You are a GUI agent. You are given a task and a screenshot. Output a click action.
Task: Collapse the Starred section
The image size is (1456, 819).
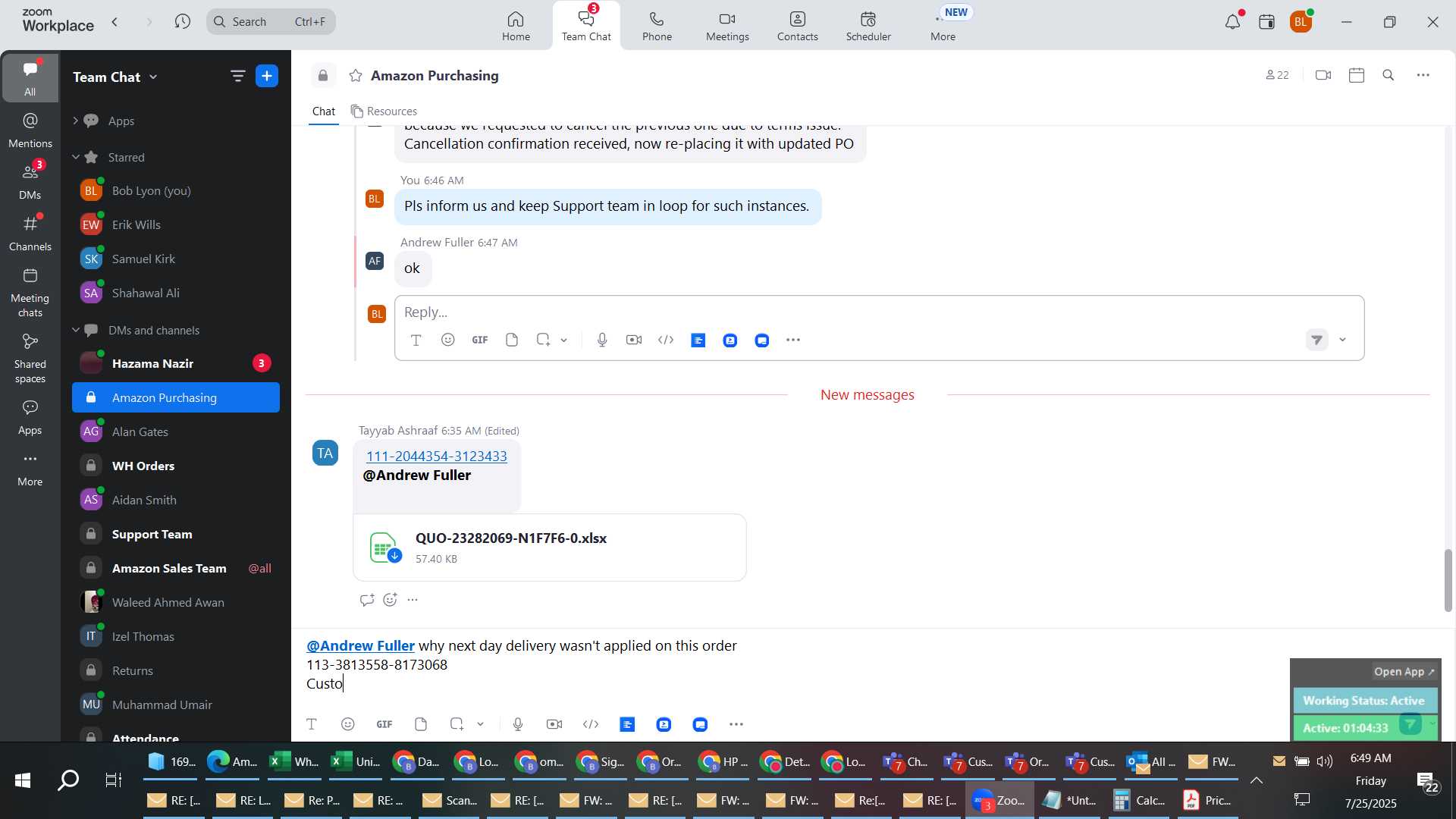[75, 157]
